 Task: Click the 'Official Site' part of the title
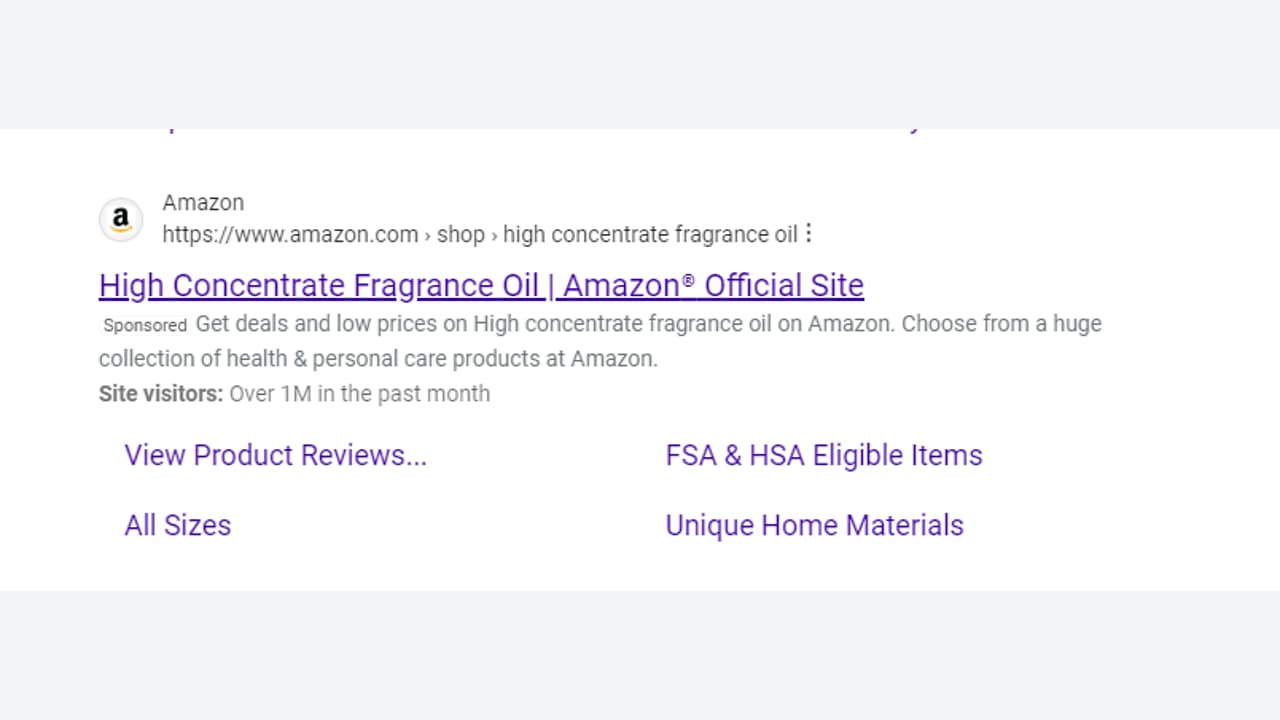point(783,285)
